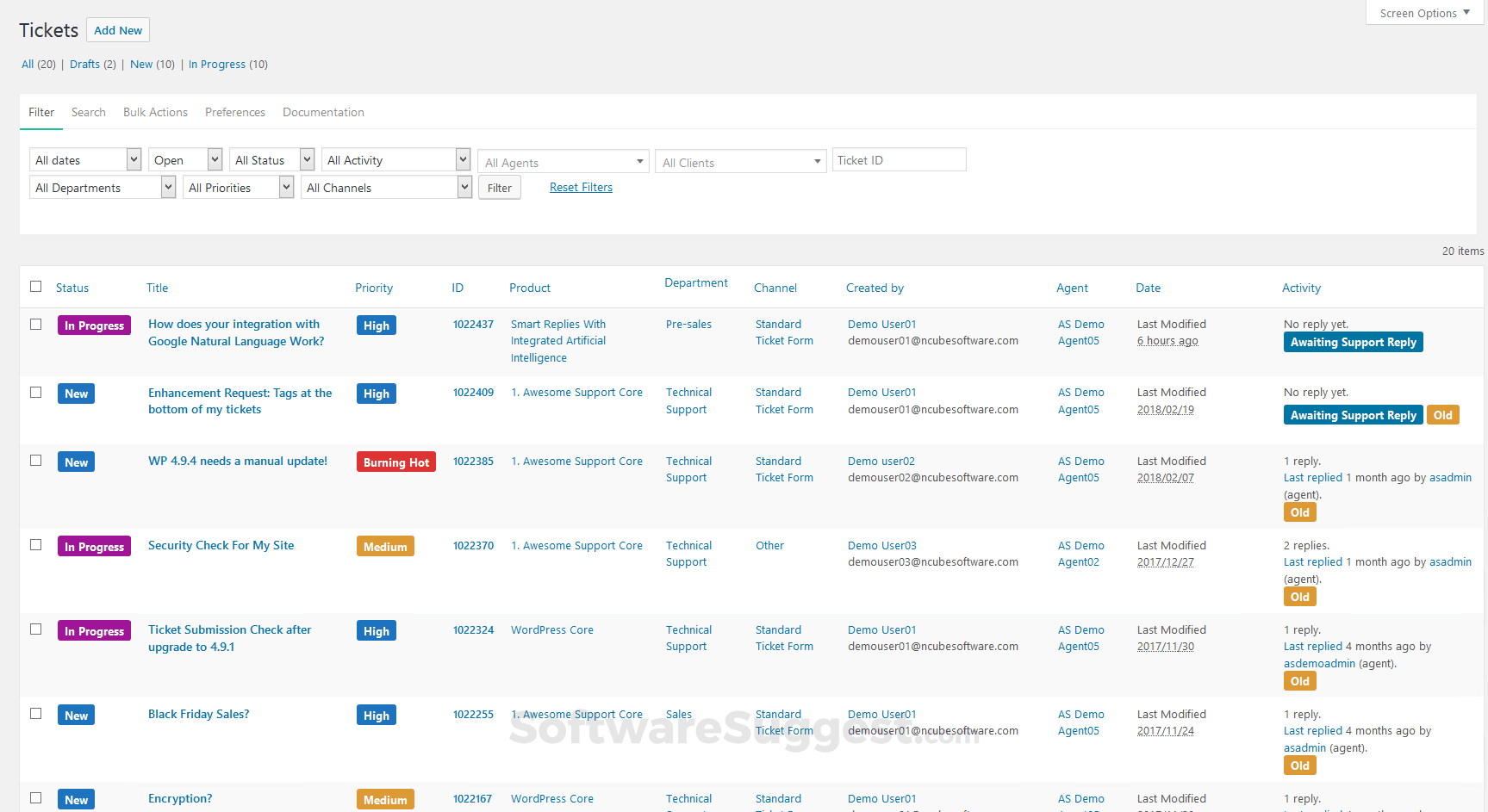Check the box for ticket 1022437
This screenshot has height=812, width=1488.
(x=36, y=325)
